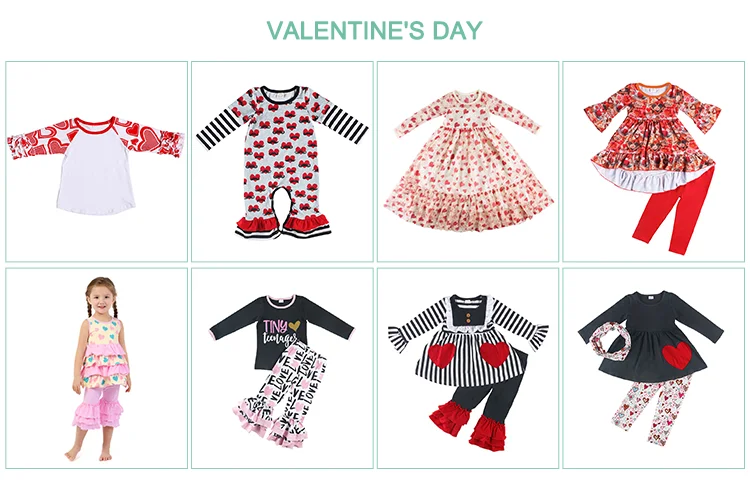
Task: Click the red ruffle cuffs of the romper
Action: pos(283,225)
